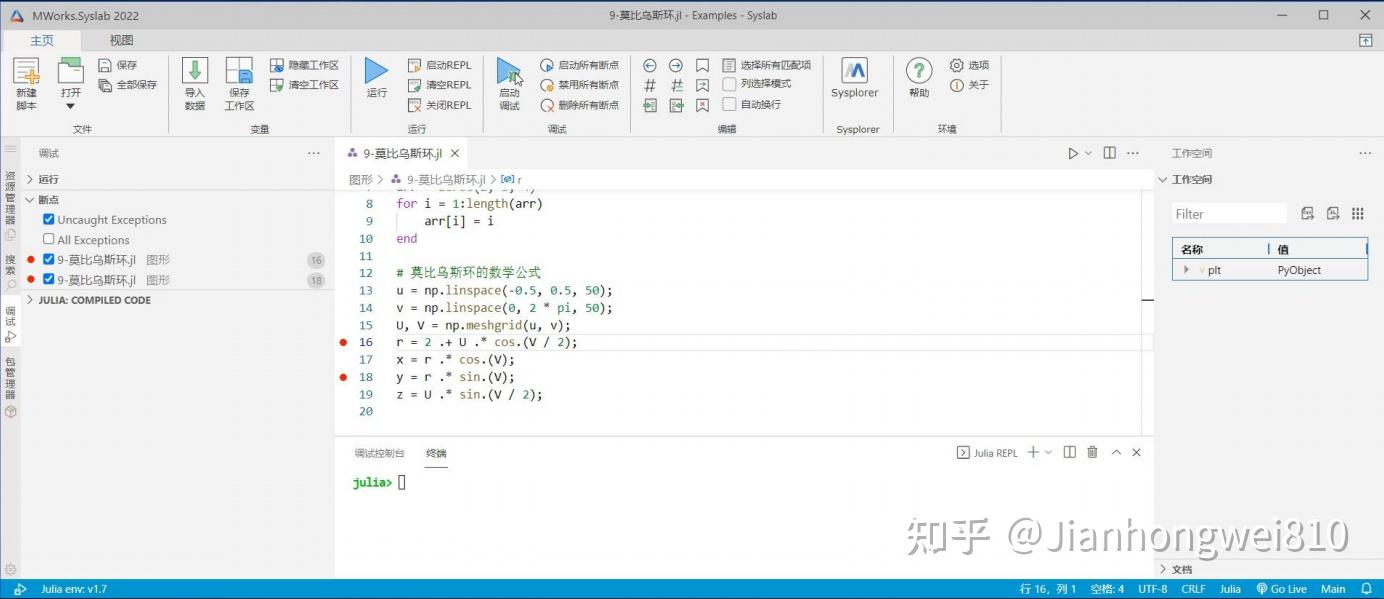
Task: Click Go Live in the status bar
Action: [1282, 589]
